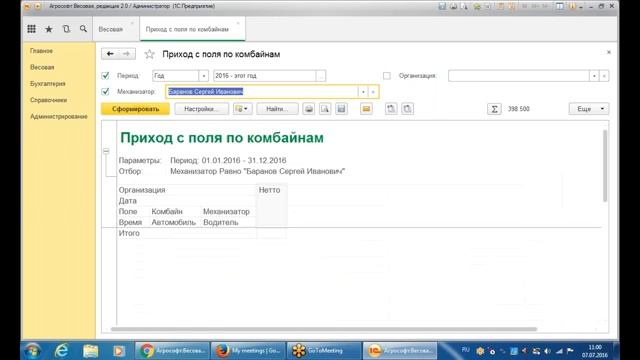Click the report horizontal scrollbar

[324, 329]
